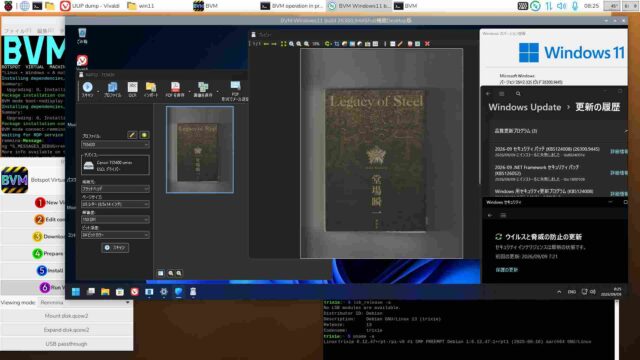Open the Raspberry Pi main menu icon
The width and height of the screenshot is (640, 360).
click(x=8, y=6)
